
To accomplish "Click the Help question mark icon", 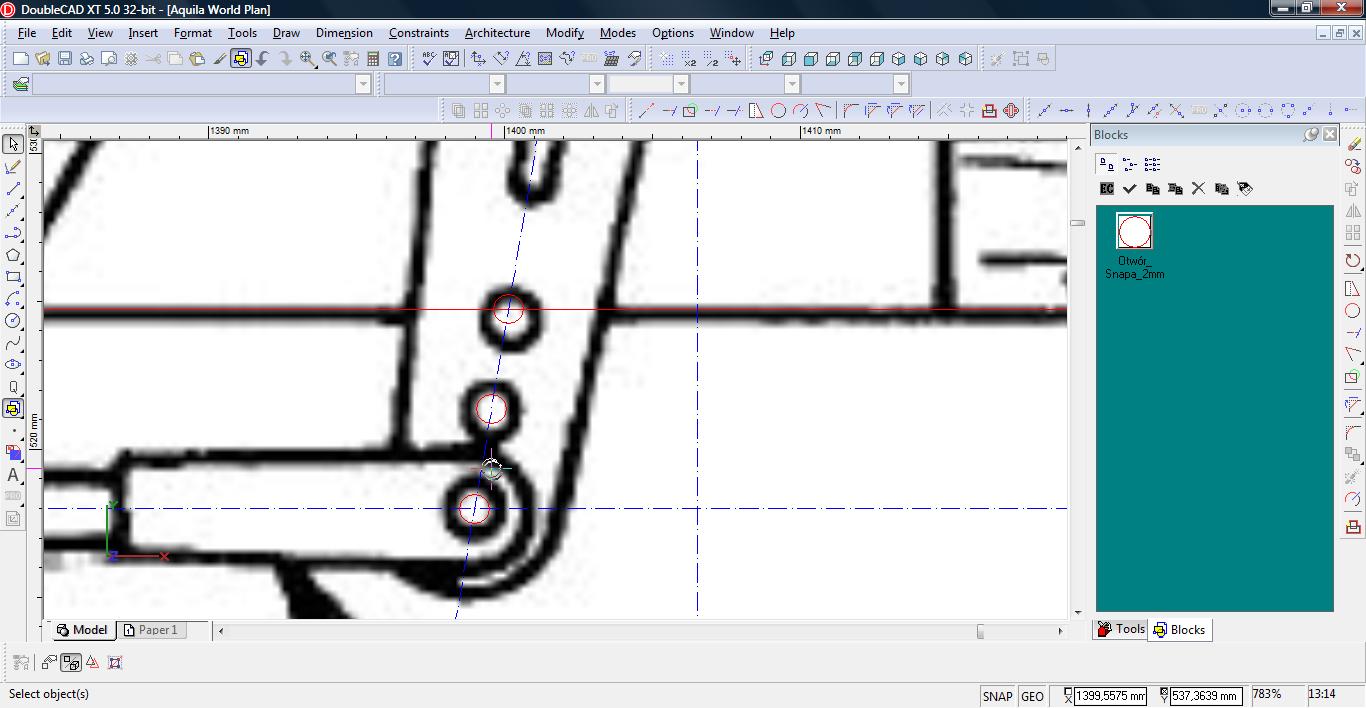I will click(x=395, y=59).
